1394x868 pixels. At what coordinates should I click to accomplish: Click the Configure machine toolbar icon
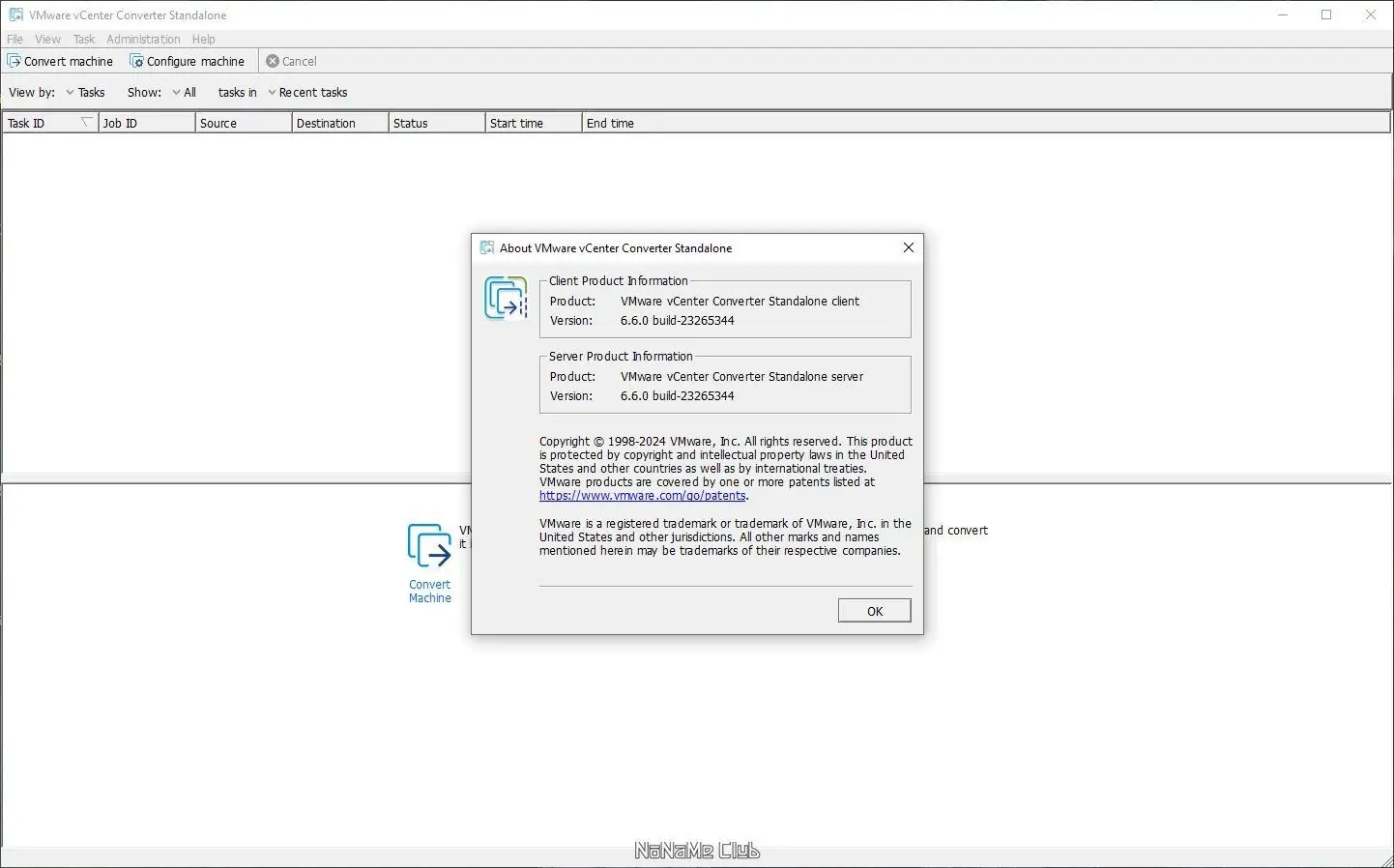(136, 61)
